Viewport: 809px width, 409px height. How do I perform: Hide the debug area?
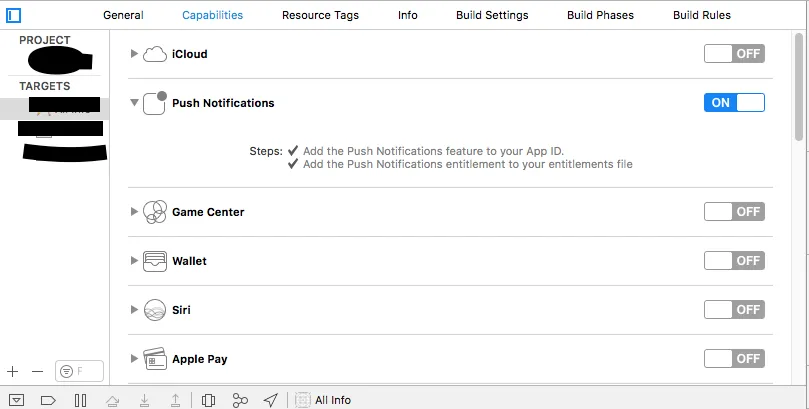point(18,400)
